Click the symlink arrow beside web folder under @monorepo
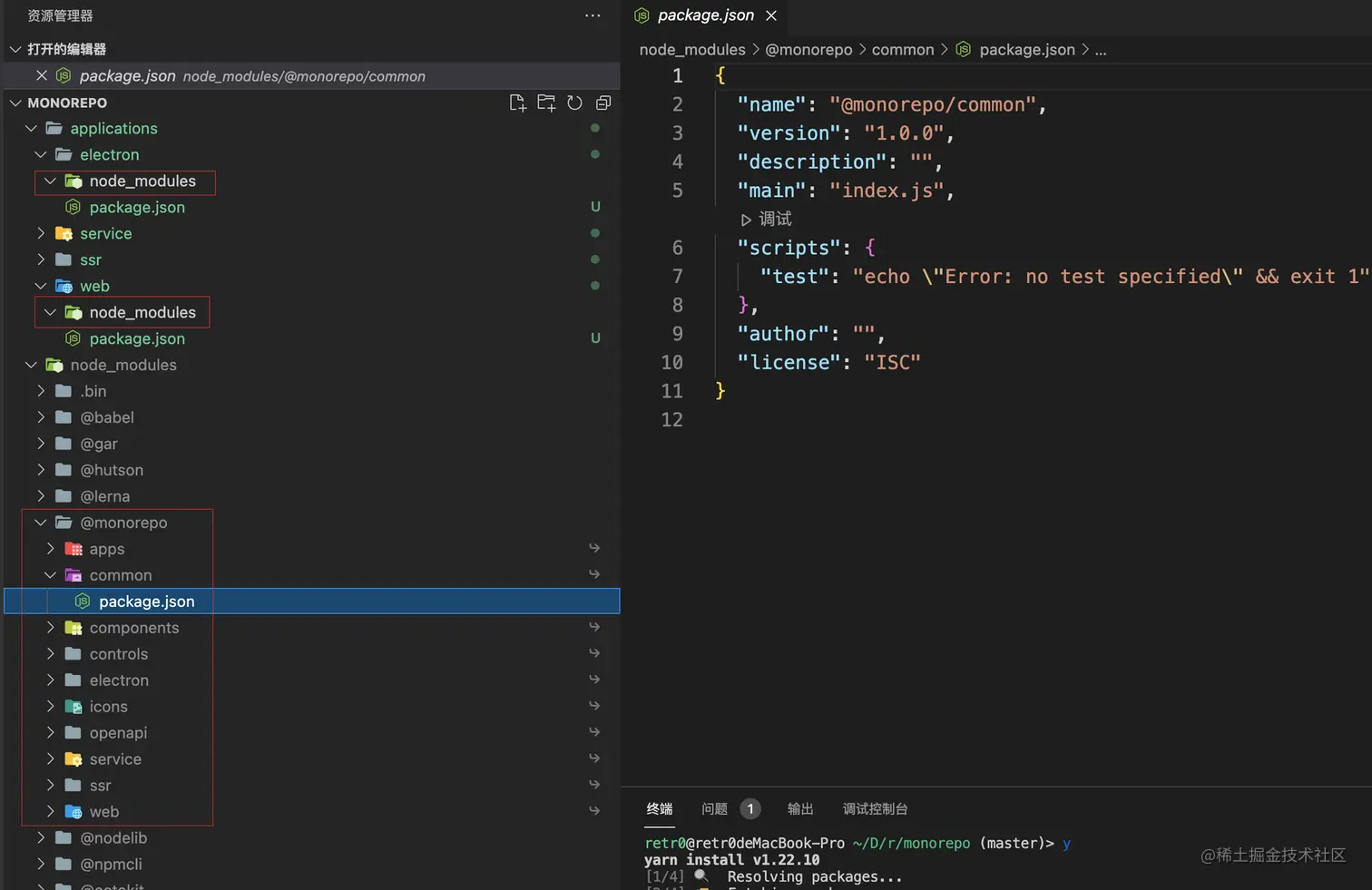Viewport: 1372px width, 890px height. (x=594, y=811)
